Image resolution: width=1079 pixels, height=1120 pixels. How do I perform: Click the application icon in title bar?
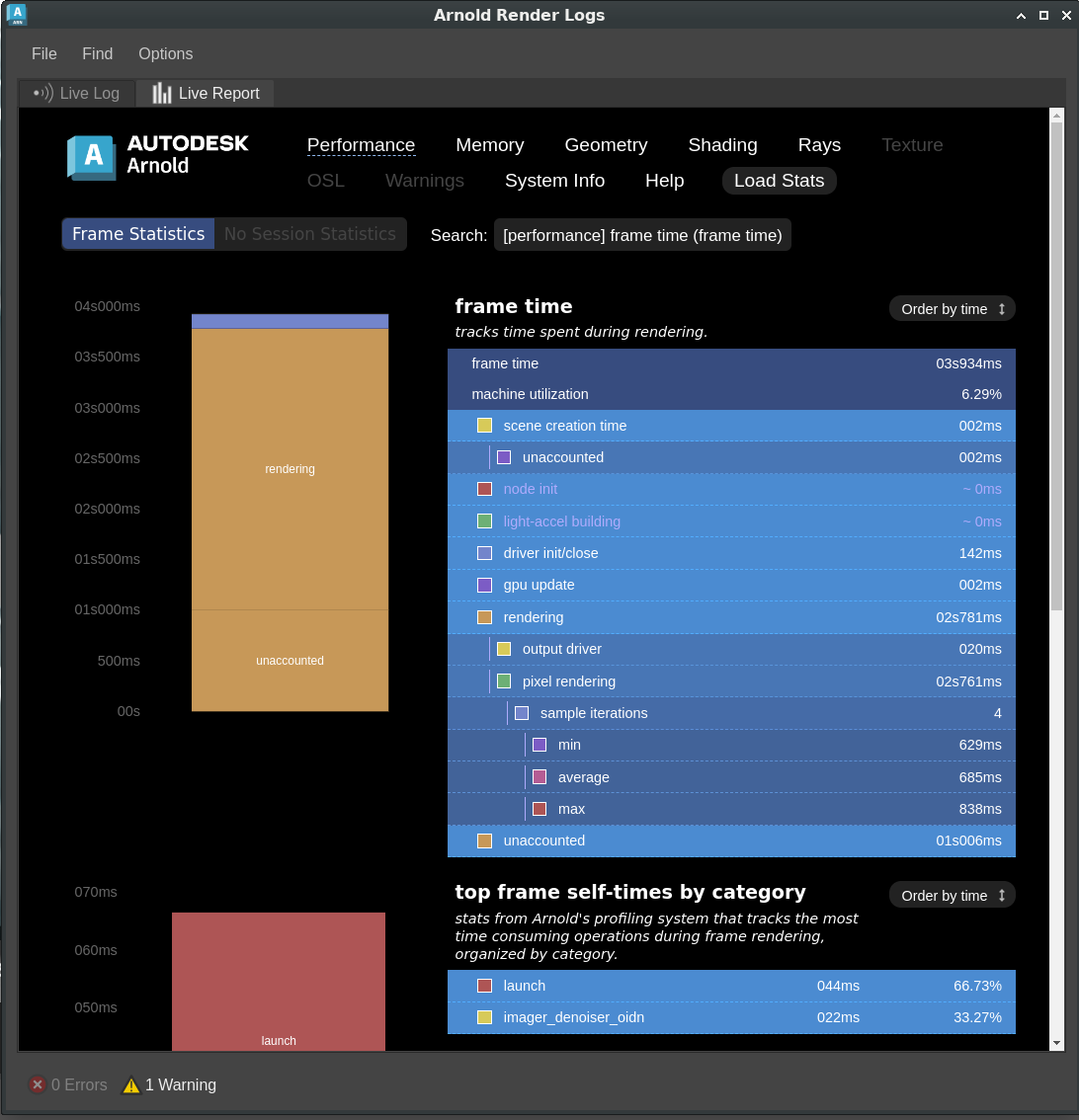click(17, 15)
